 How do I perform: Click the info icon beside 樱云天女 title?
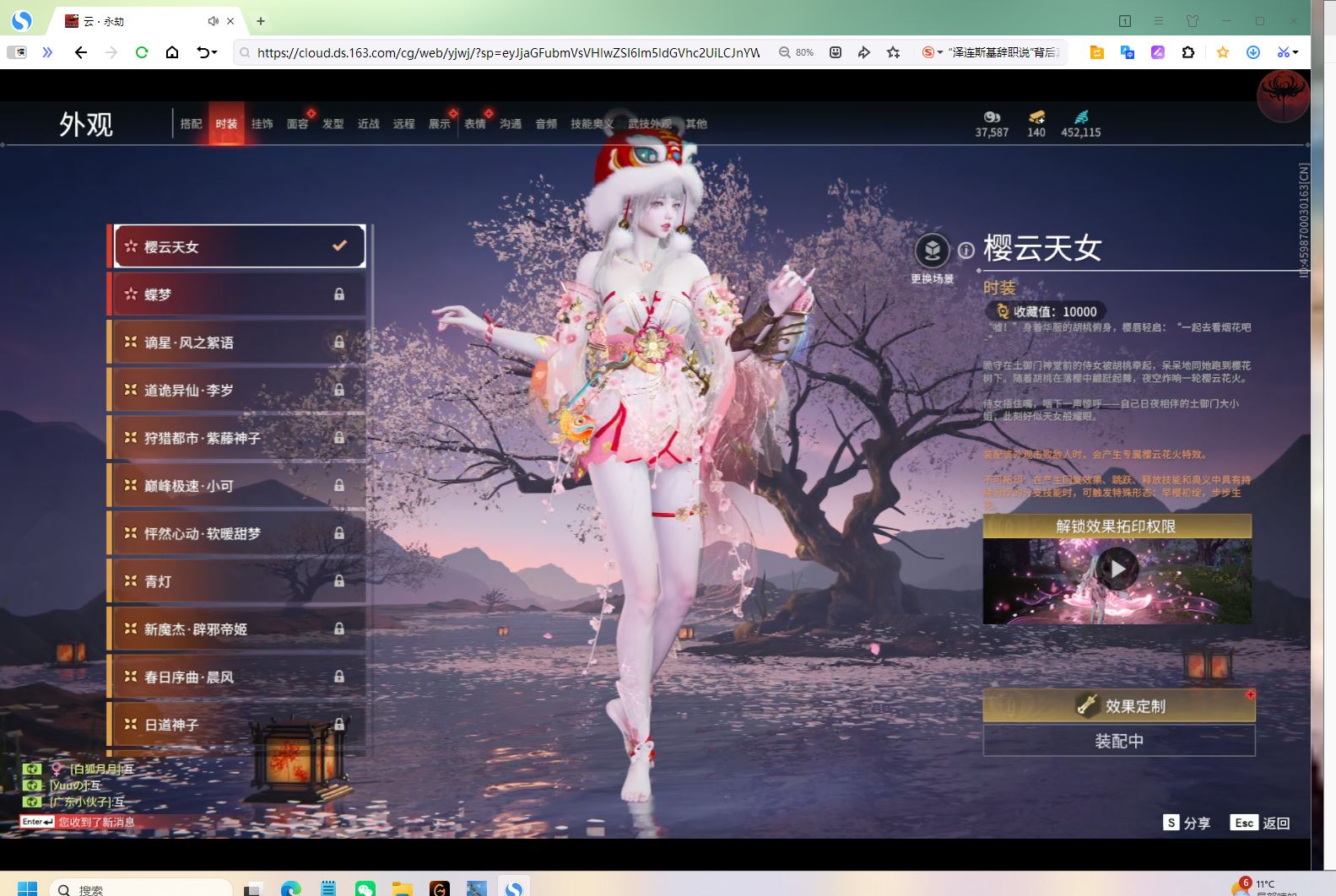pos(965,251)
